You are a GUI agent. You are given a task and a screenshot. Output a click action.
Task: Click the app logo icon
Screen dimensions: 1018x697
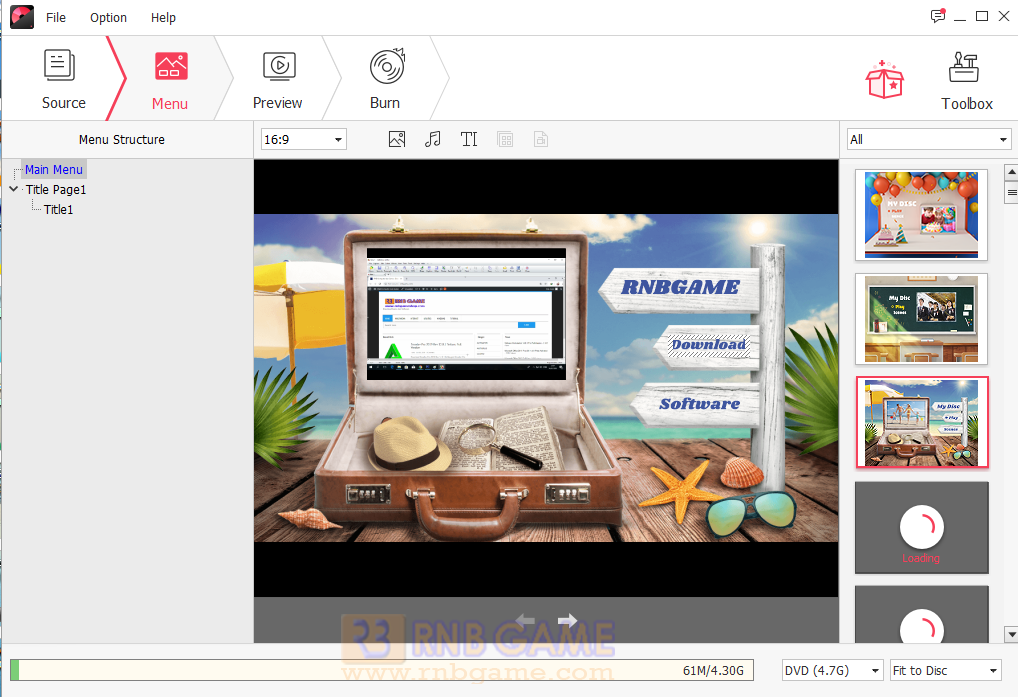(x=22, y=17)
